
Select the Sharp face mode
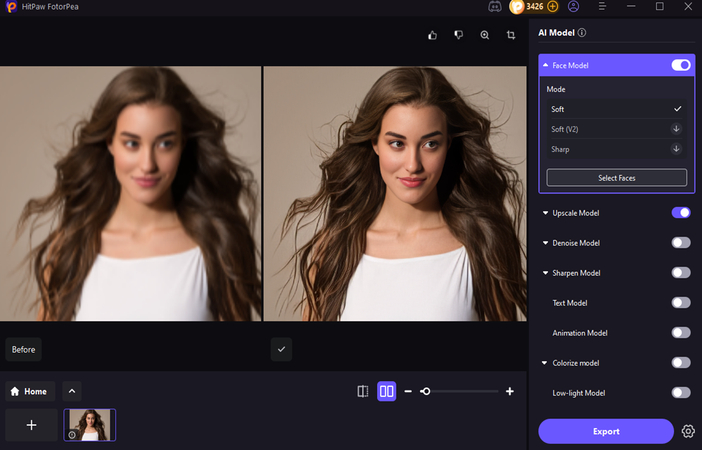(x=616, y=149)
